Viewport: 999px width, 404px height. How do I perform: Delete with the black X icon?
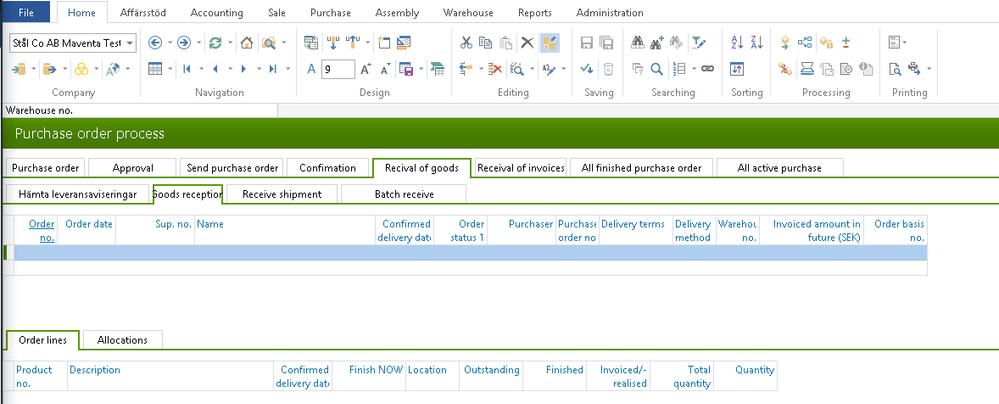527,43
